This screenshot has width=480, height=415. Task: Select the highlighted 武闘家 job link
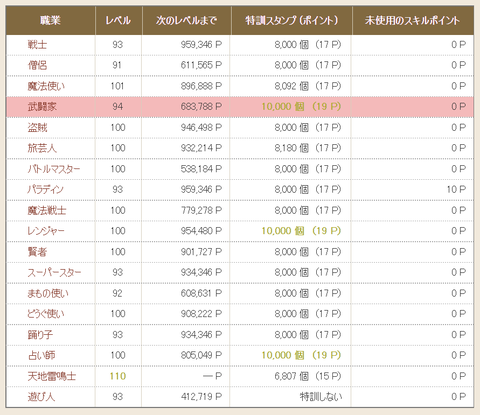42,107
